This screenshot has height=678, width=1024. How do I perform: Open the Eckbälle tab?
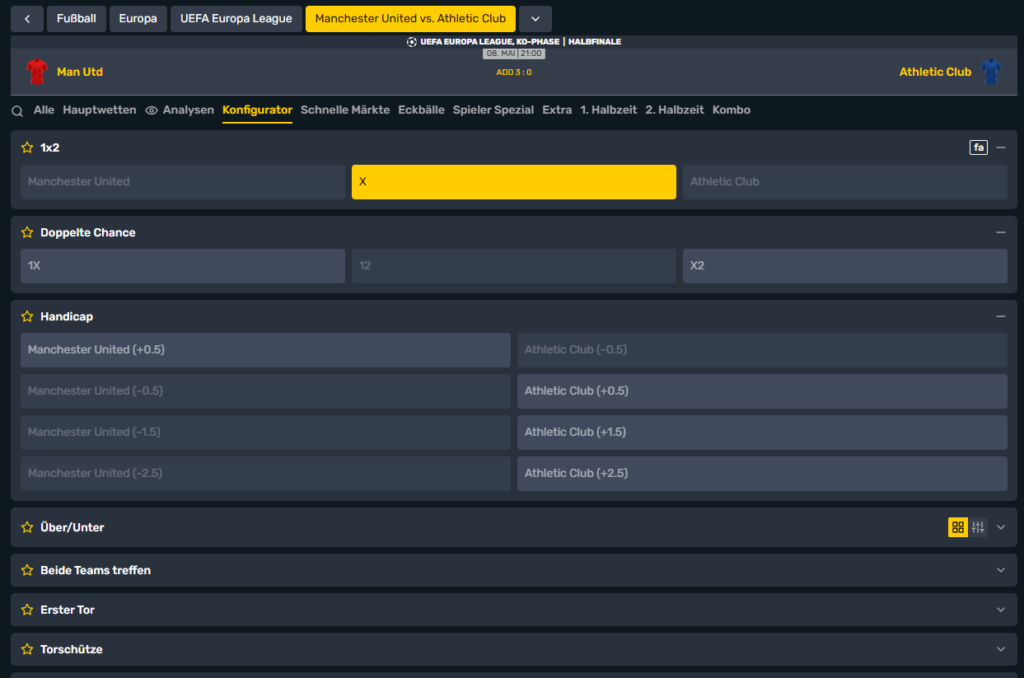point(421,110)
